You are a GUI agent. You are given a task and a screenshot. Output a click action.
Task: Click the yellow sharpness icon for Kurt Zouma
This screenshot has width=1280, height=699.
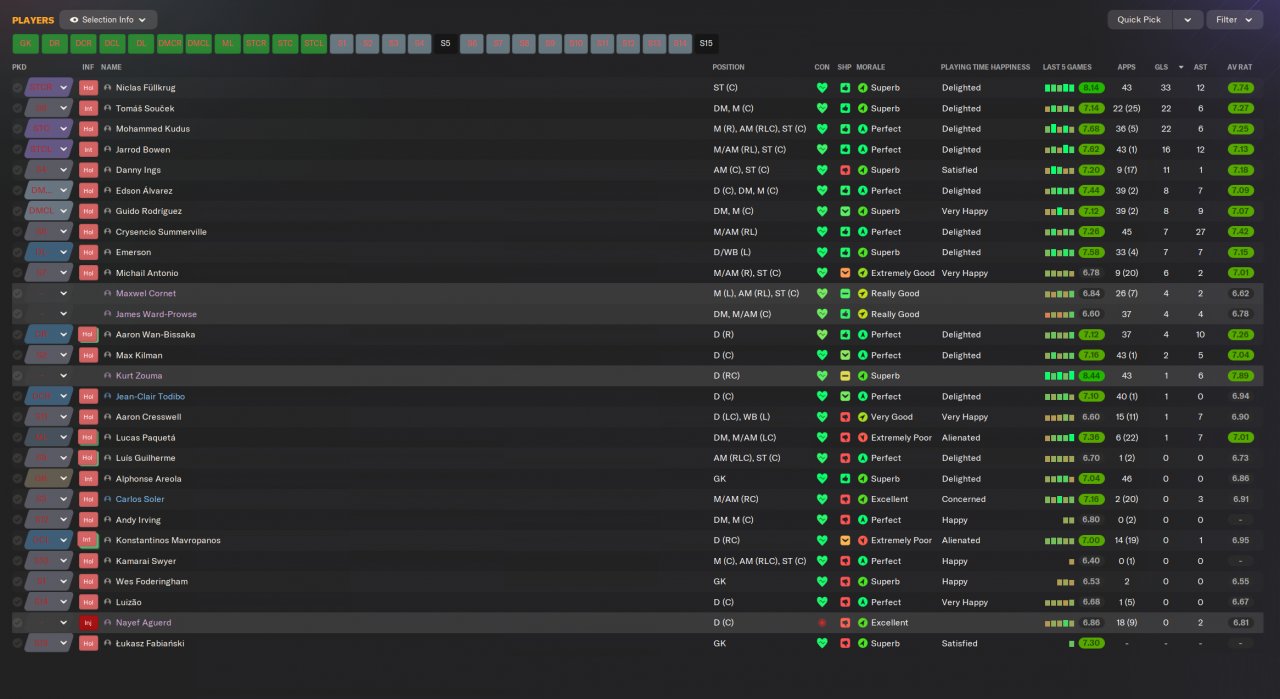click(845, 376)
